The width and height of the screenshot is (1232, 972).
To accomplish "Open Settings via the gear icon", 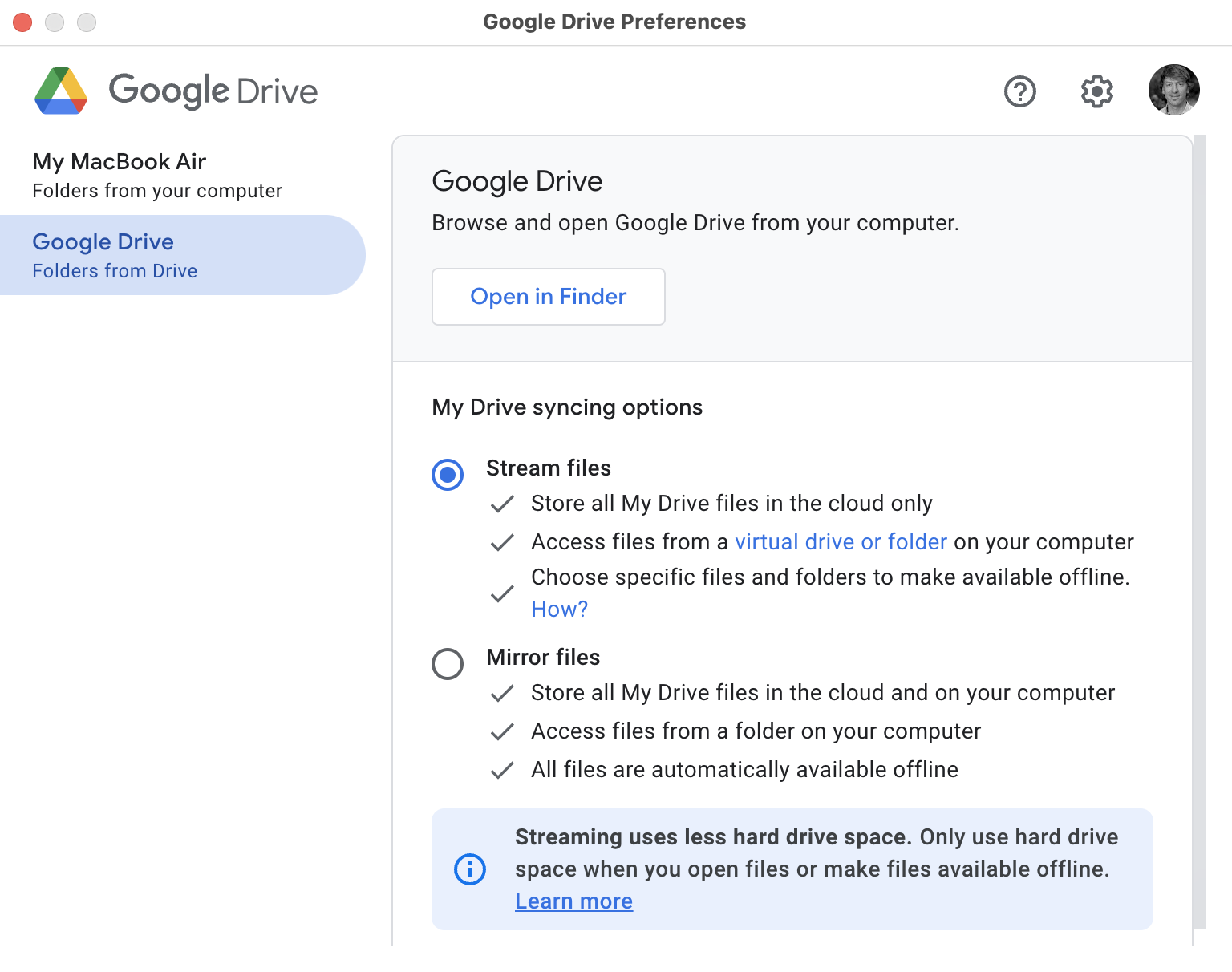I will [x=1096, y=91].
